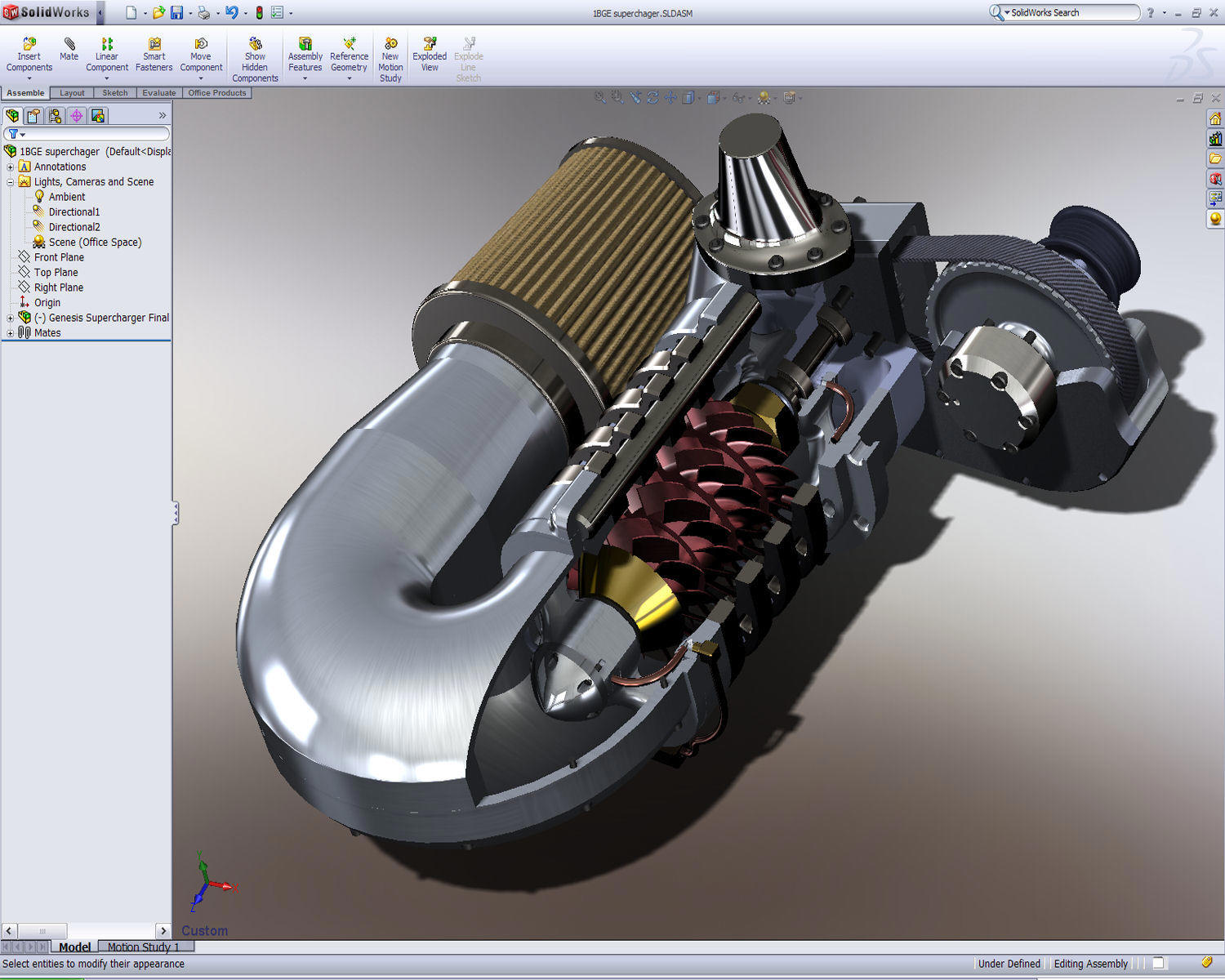
Task: Select the Directional1 light item
Action: click(73, 212)
